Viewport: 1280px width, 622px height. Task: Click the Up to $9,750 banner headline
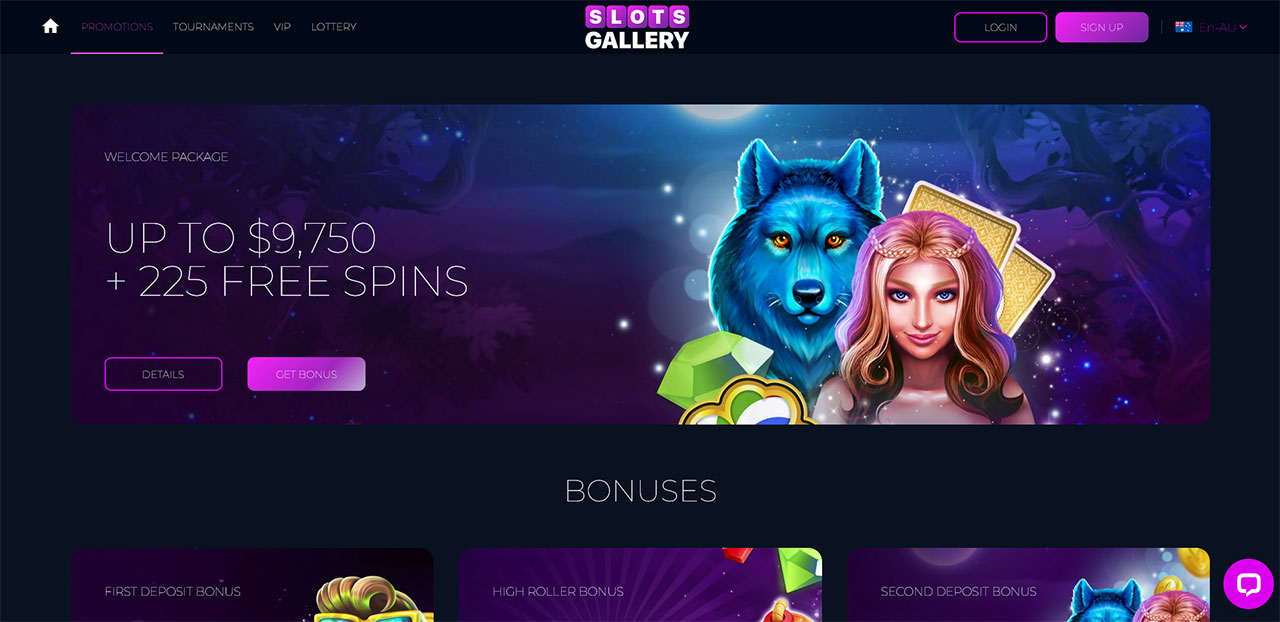(240, 238)
